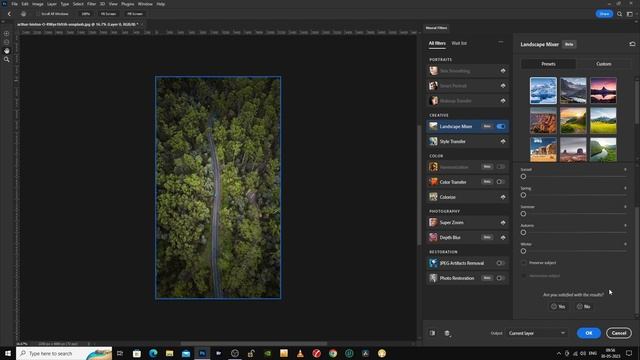640x360 pixels.
Task: Open Google Chrome from the taskbar
Action: click(333, 353)
